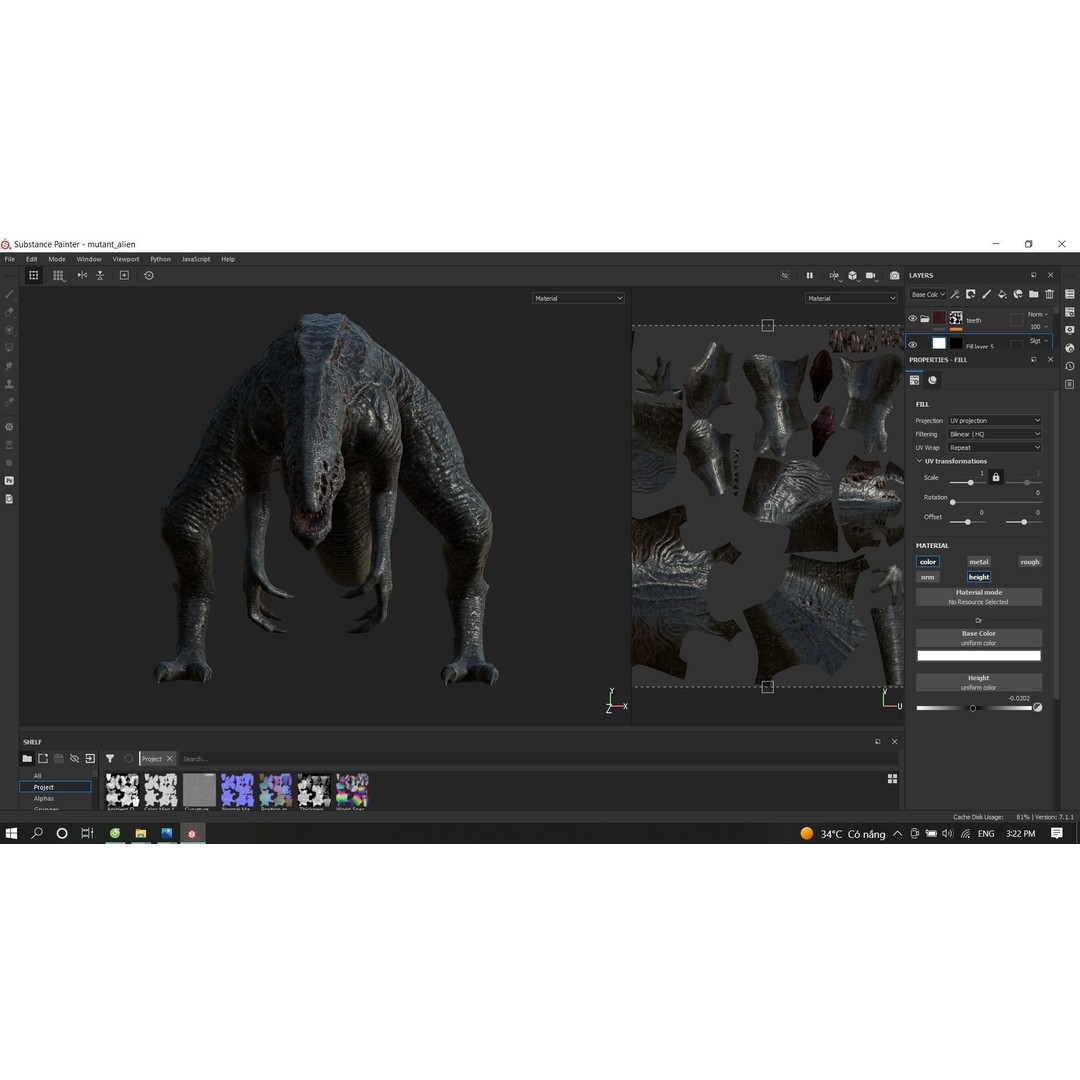Collapse the UV transformations section

pos(919,461)
